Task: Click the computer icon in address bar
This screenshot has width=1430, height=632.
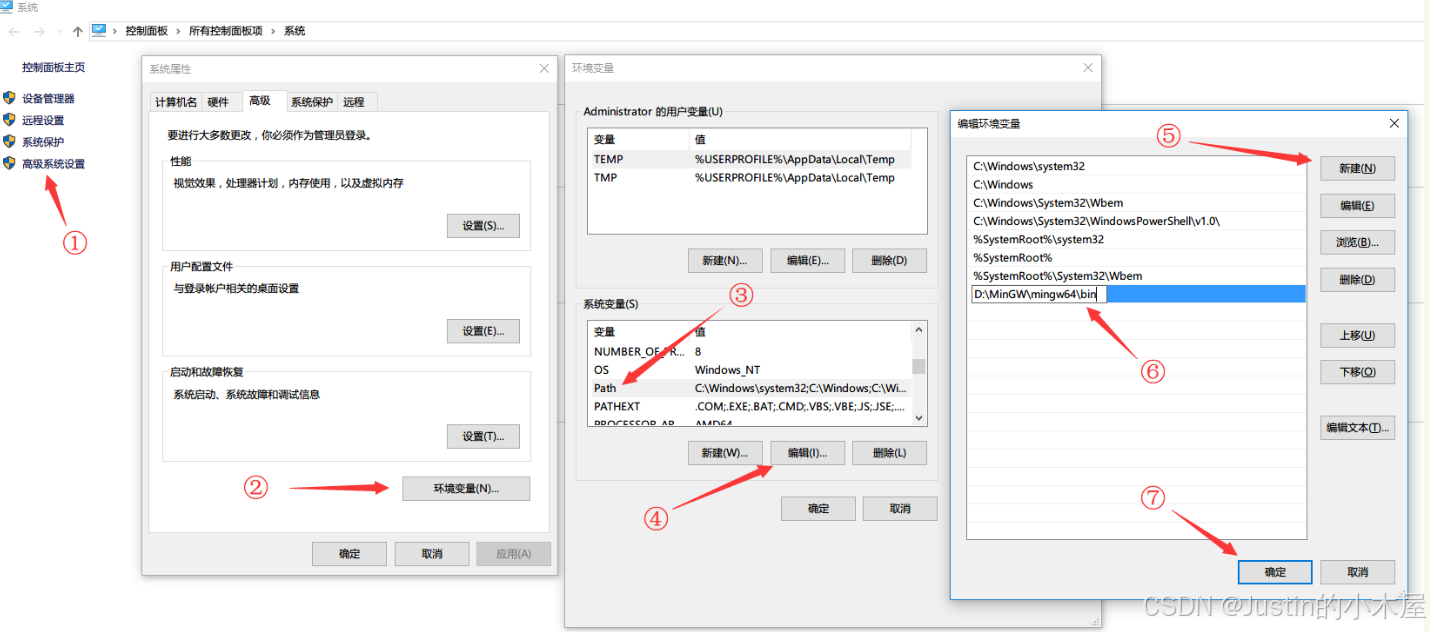Action: pyautogui.click(x=99, y=30)
